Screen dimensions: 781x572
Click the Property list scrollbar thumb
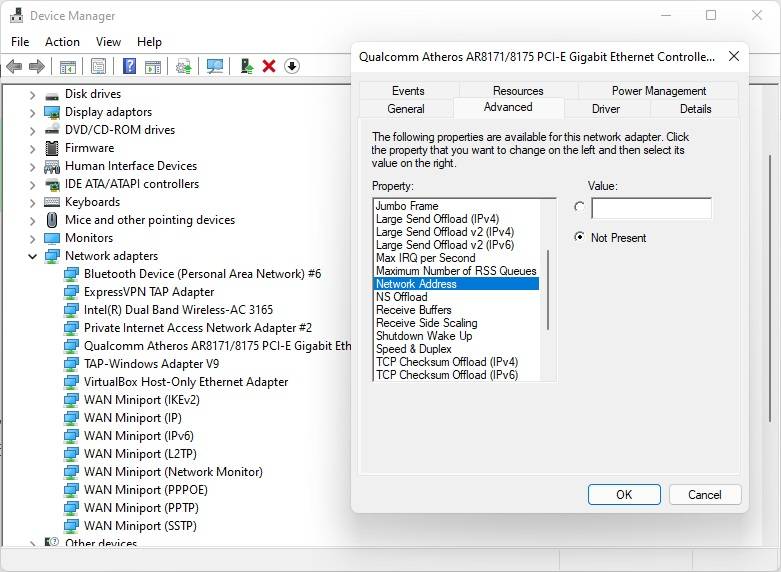coord(548,290)
